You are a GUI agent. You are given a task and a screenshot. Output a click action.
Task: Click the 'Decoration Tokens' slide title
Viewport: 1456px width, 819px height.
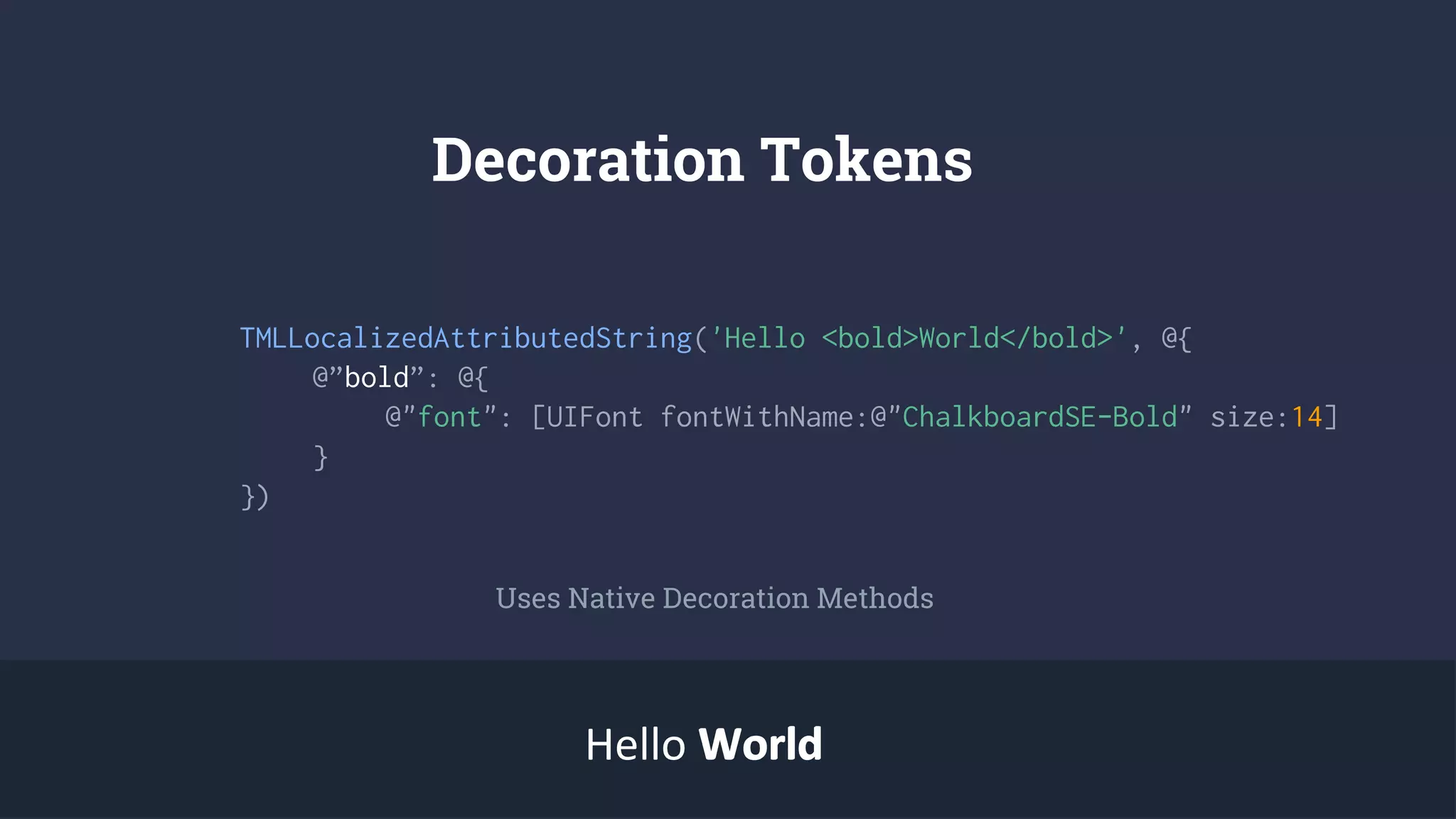pos(702,160)
